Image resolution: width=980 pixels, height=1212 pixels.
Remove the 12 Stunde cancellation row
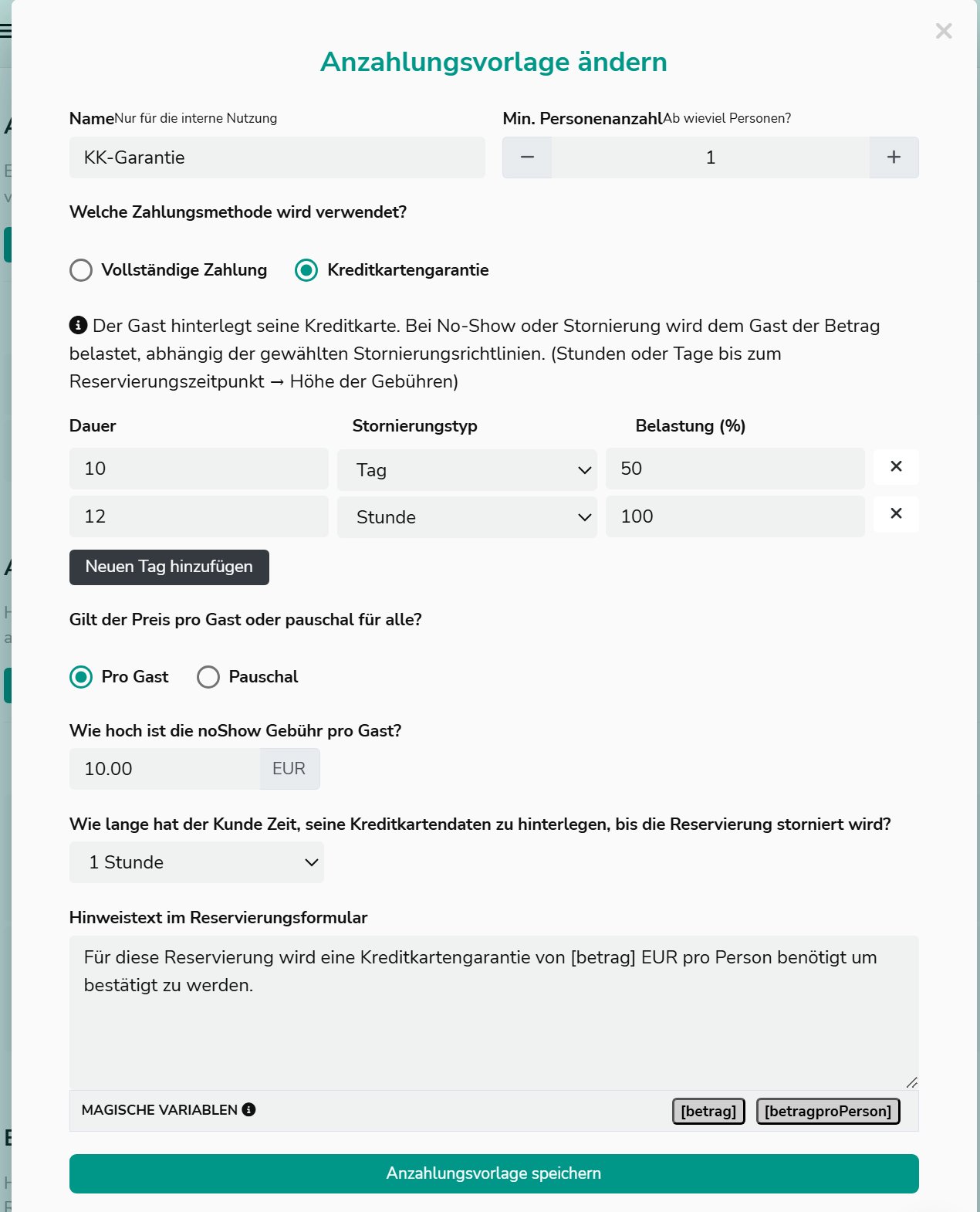click(x=896, y=513)
